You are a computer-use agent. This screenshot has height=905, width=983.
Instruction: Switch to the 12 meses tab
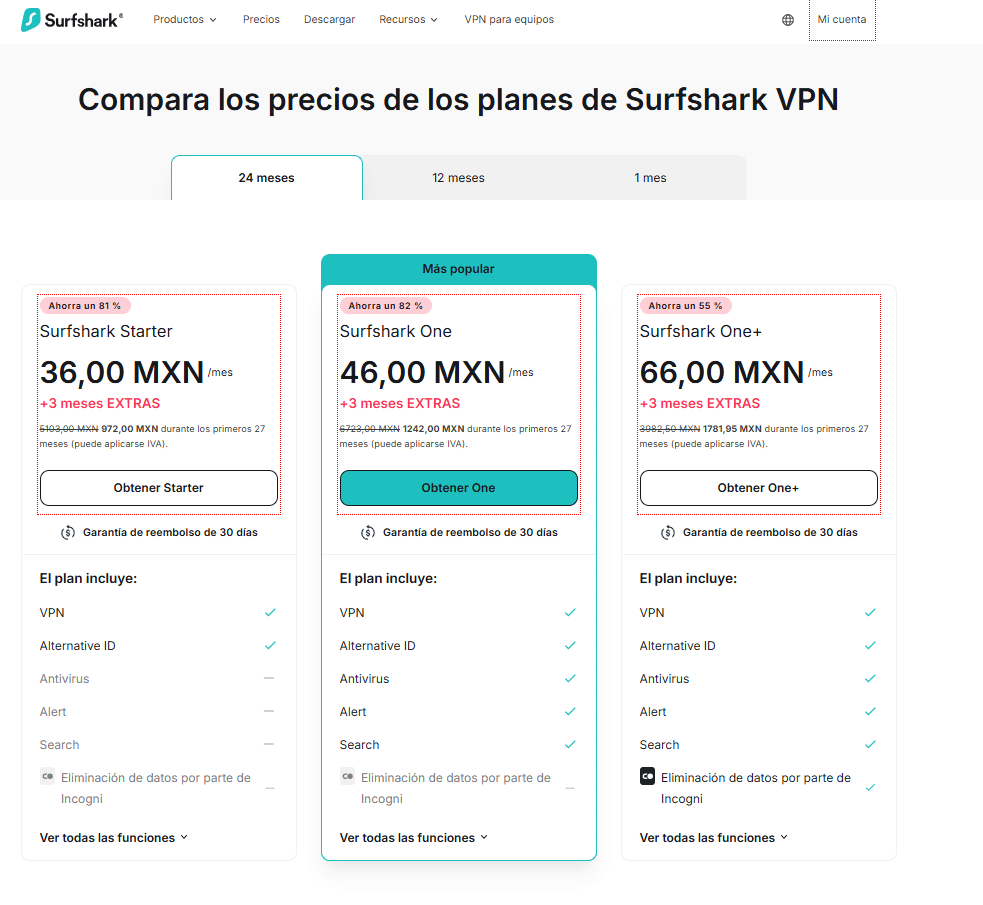[x=458, y=178]
